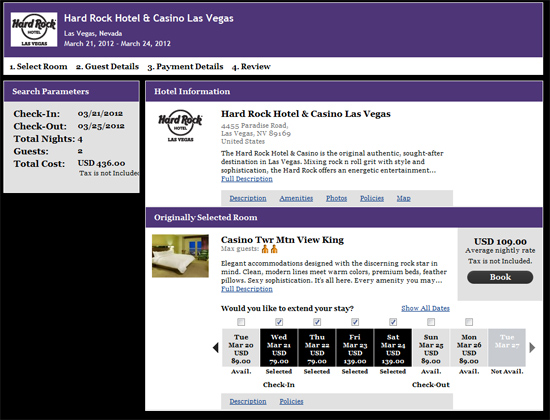Uncheck the Fri Mar 23 checkbox
This screenshot has height=420, width=550.
pyautogui.click(x=355, y=322)
